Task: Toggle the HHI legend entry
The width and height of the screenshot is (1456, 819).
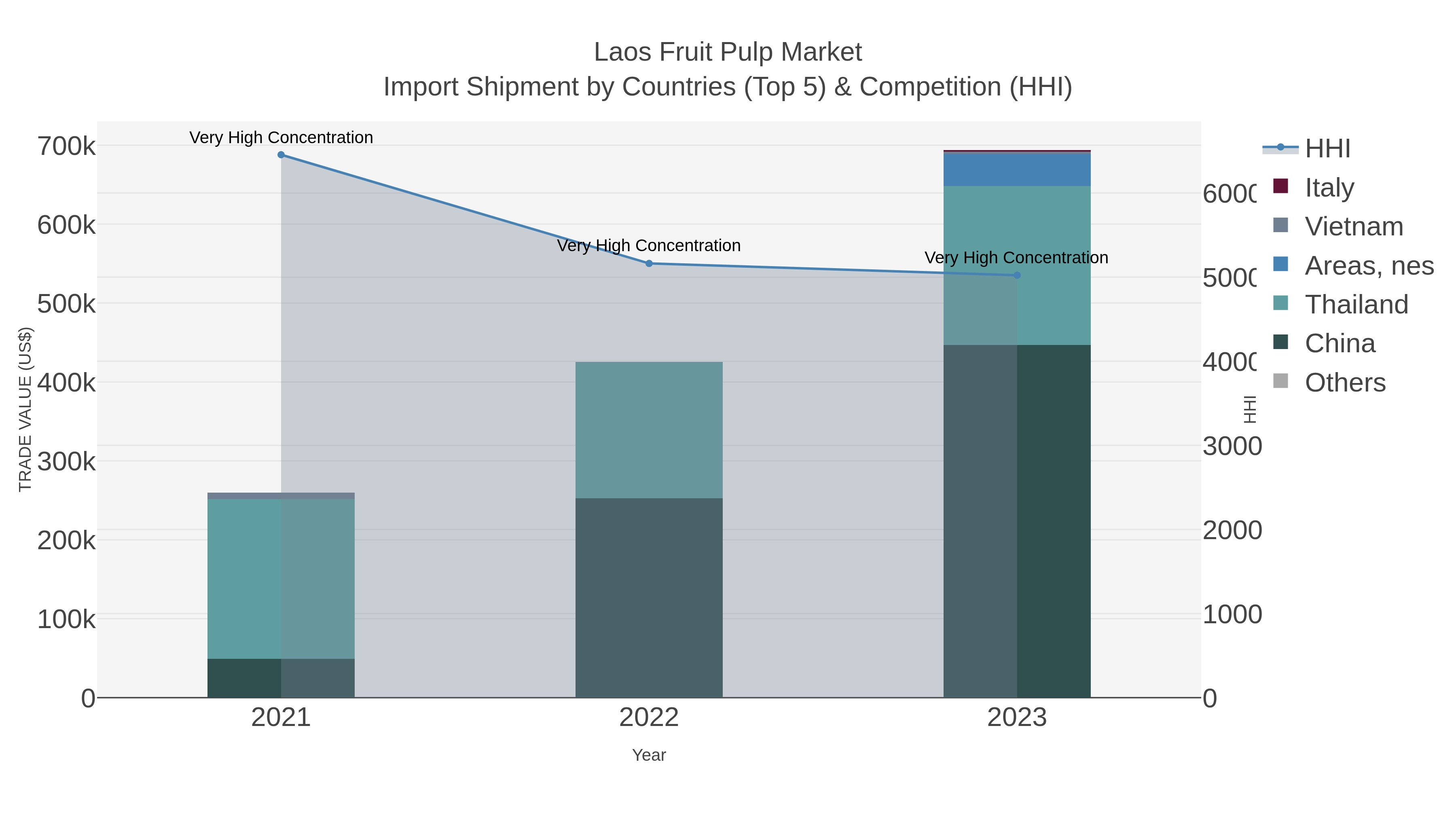Action: tap(1307, 148)
